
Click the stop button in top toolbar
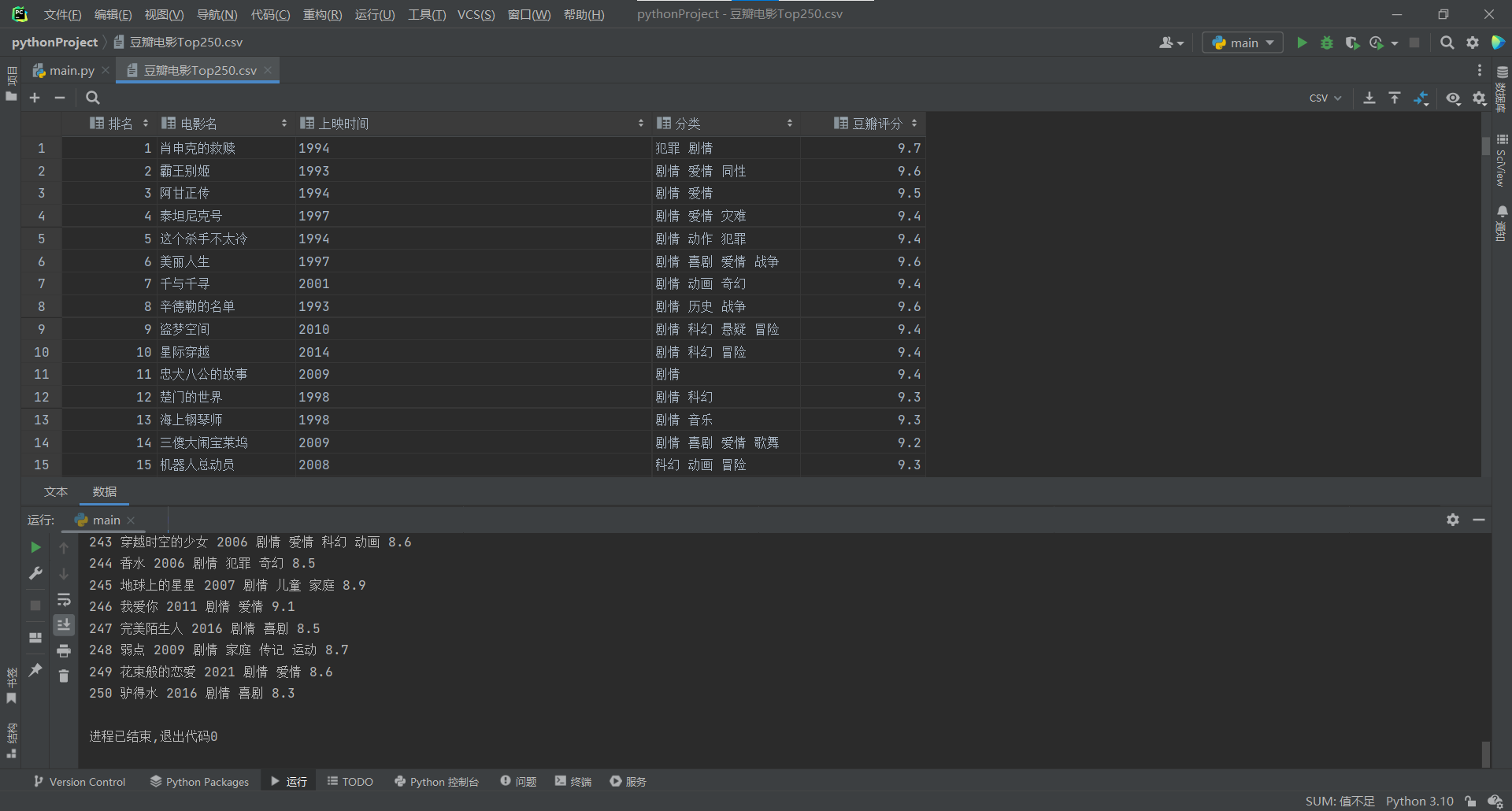pos(1414,43)
